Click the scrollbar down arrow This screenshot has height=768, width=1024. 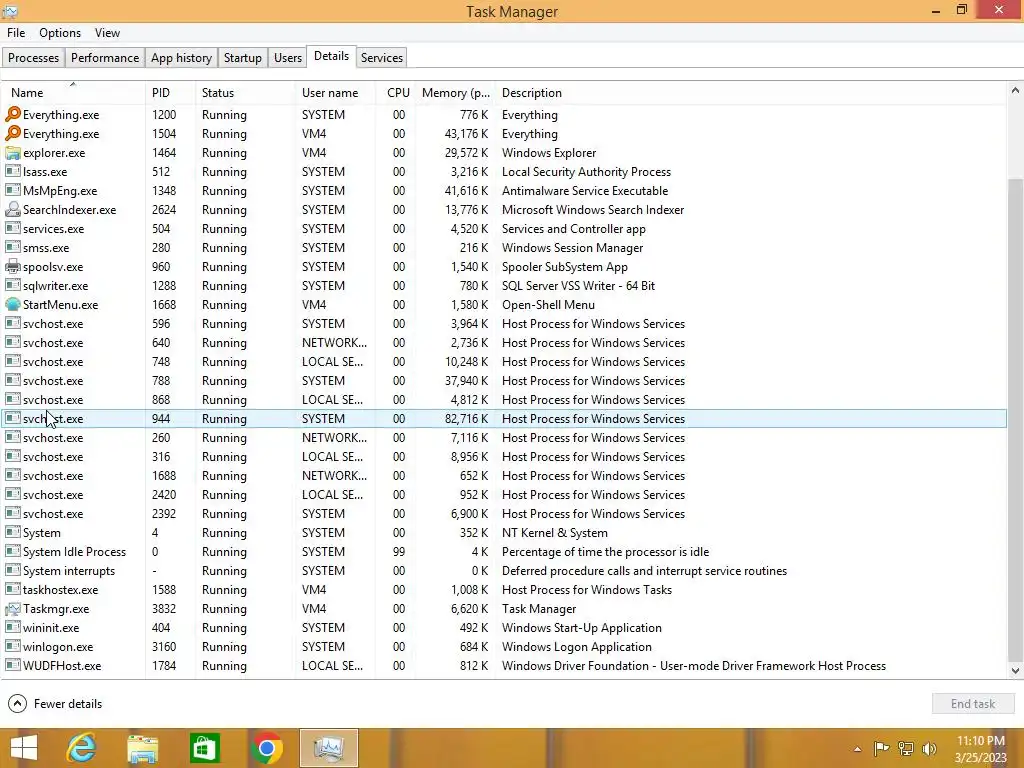[x=1015, y=671]
